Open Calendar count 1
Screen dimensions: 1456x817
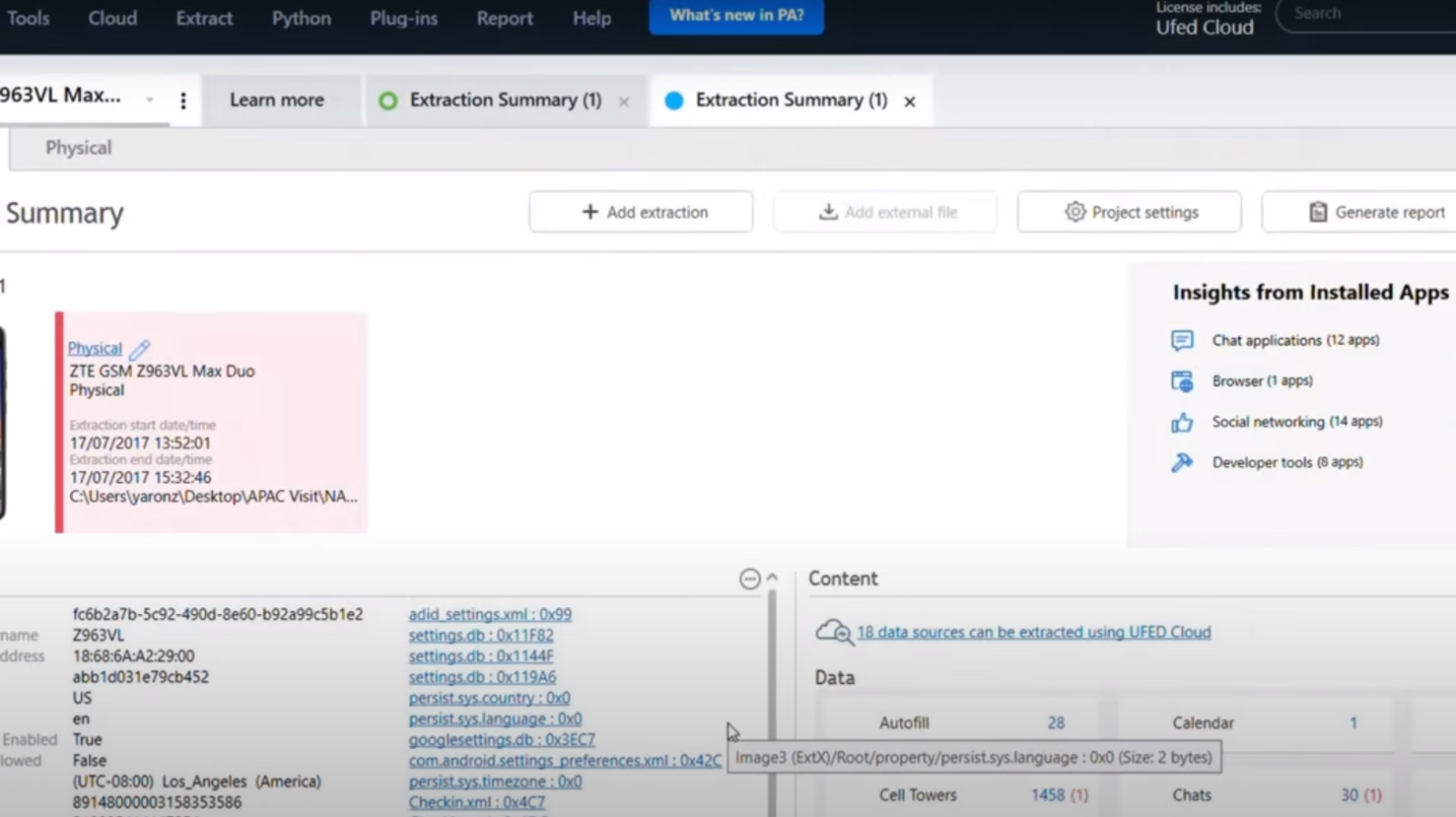tap(1353, 723)
